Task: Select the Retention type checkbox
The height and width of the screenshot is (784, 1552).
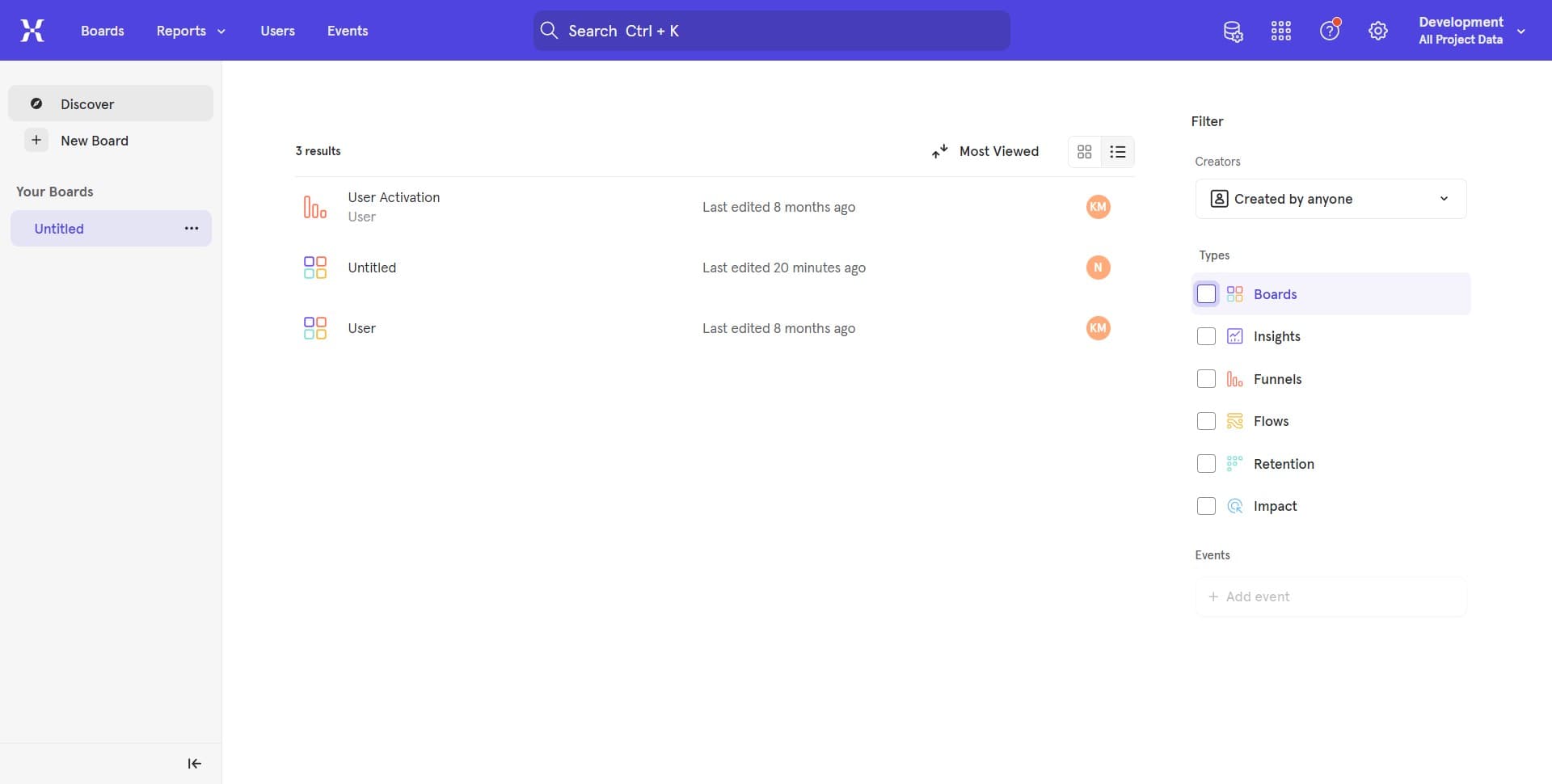Action: click(x=1206, y=463)
